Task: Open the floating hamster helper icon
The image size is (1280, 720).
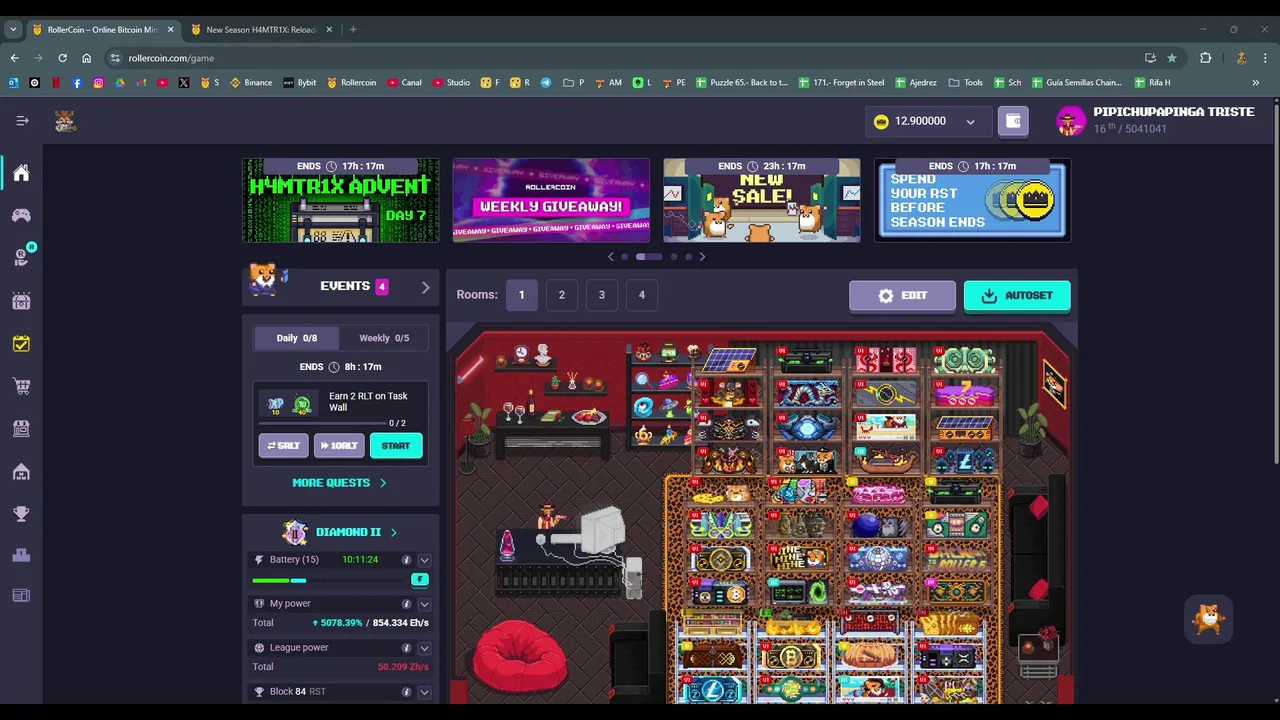Action: pyautogui.click(x=1209, y=618)
